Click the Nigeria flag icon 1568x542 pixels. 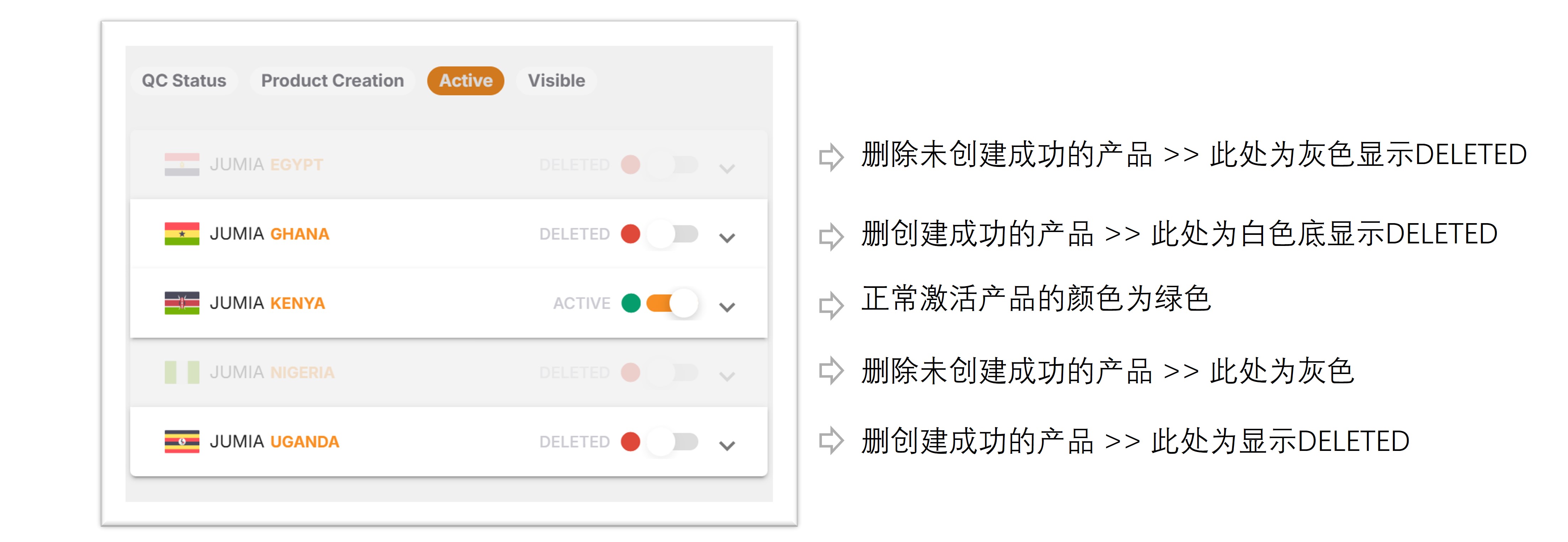(181, 372)
